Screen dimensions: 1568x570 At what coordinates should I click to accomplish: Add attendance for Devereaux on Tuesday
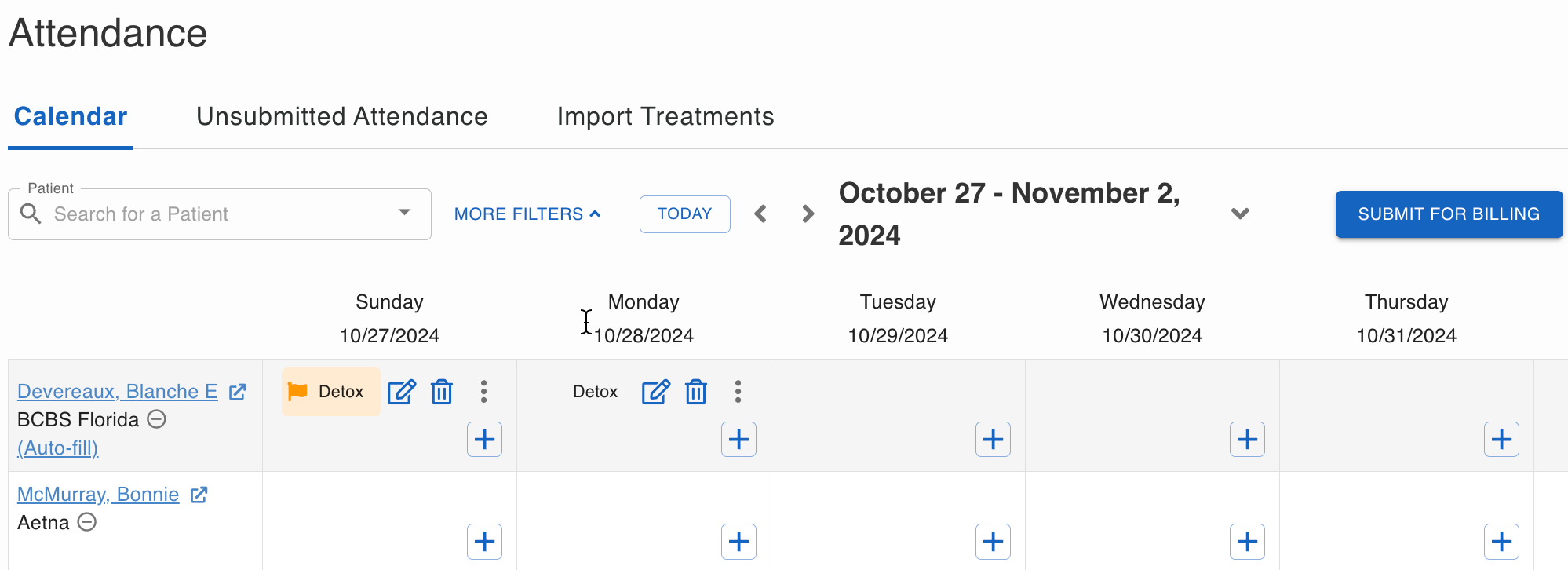tap(993, 439)
